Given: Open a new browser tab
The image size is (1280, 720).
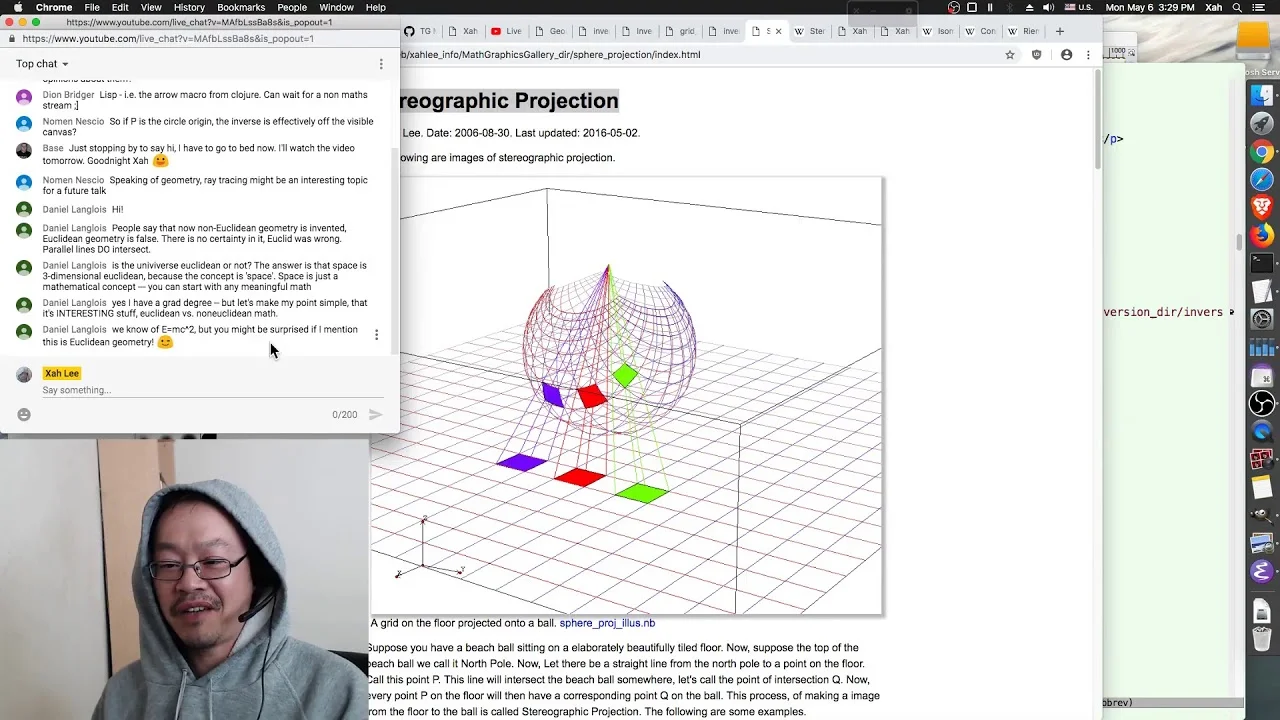Looking at the screenshot, I should pyautogui.click(x=1060, y=31).
